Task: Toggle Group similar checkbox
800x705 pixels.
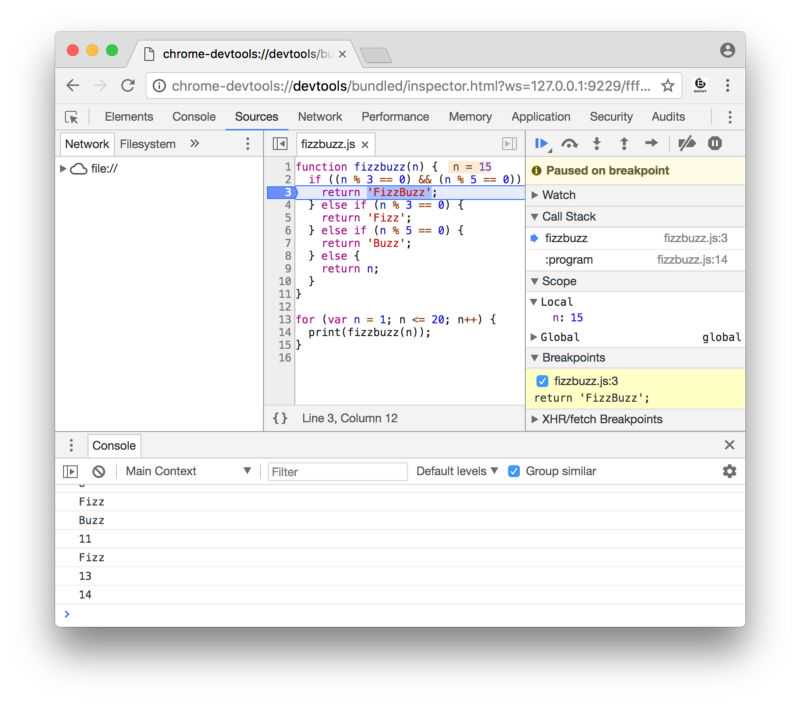Action: point(514,471)
